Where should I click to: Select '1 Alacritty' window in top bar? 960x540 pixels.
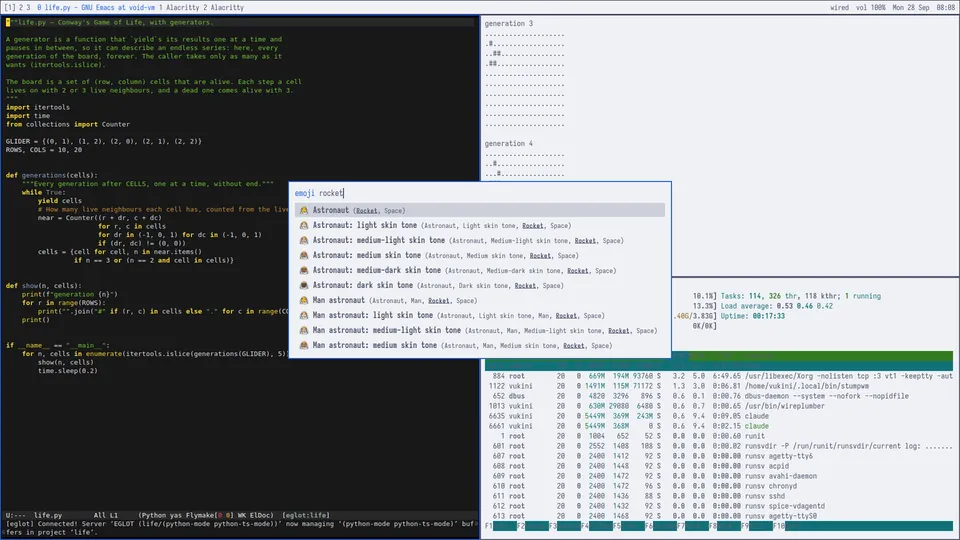click(179, 7)
